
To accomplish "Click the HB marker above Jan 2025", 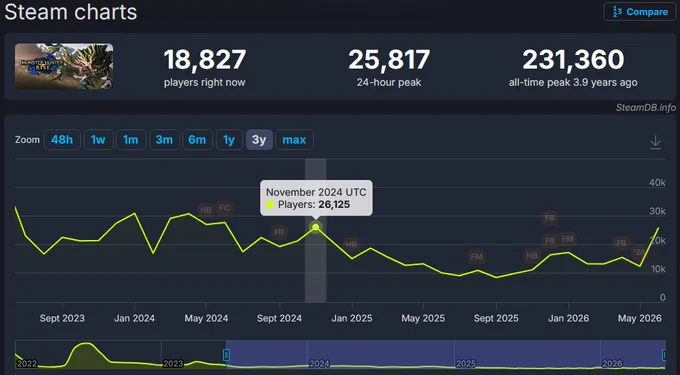I will (351, 244).
